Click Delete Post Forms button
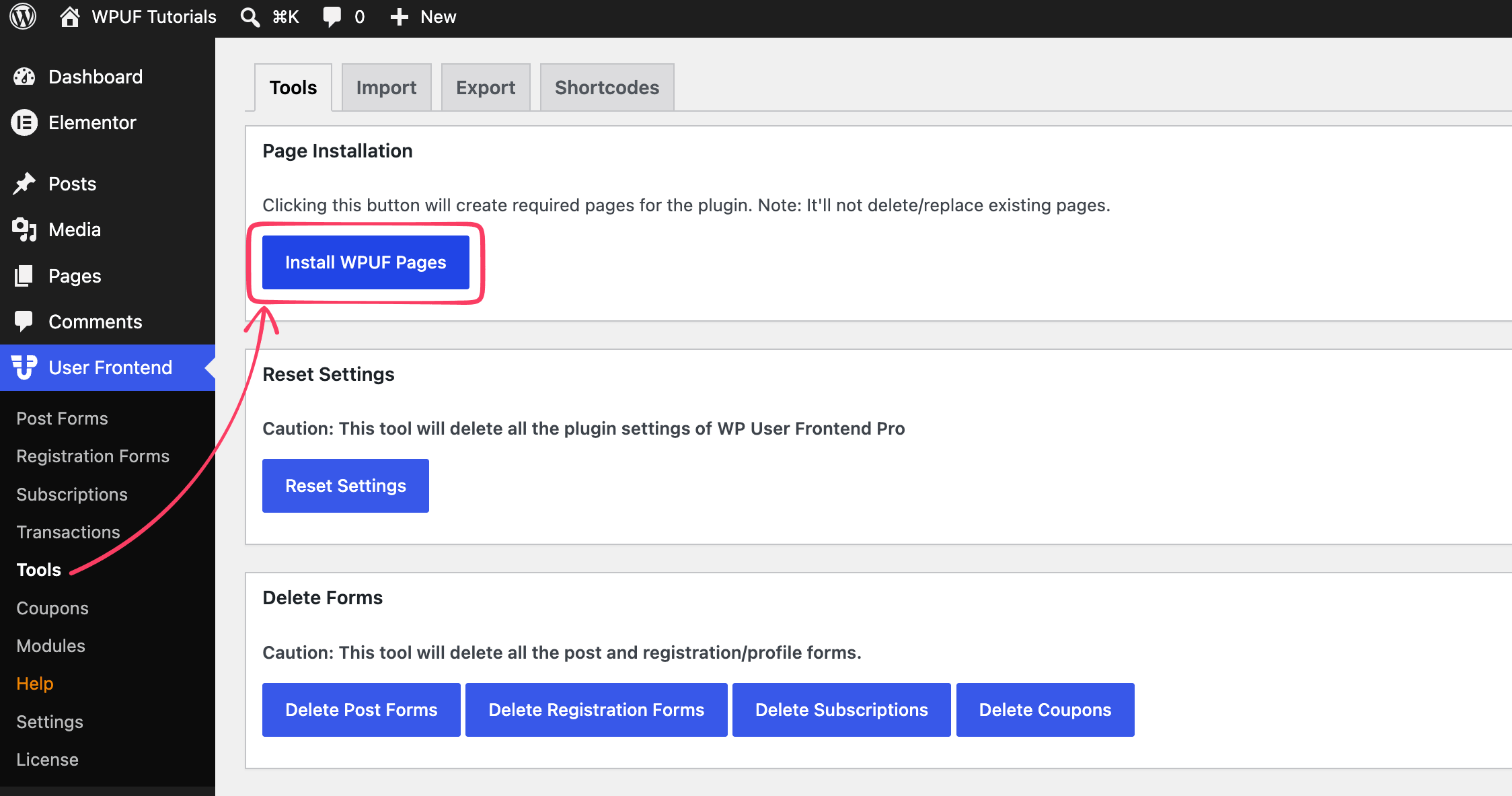1512x796 pixels. click(x=361, y=710)
